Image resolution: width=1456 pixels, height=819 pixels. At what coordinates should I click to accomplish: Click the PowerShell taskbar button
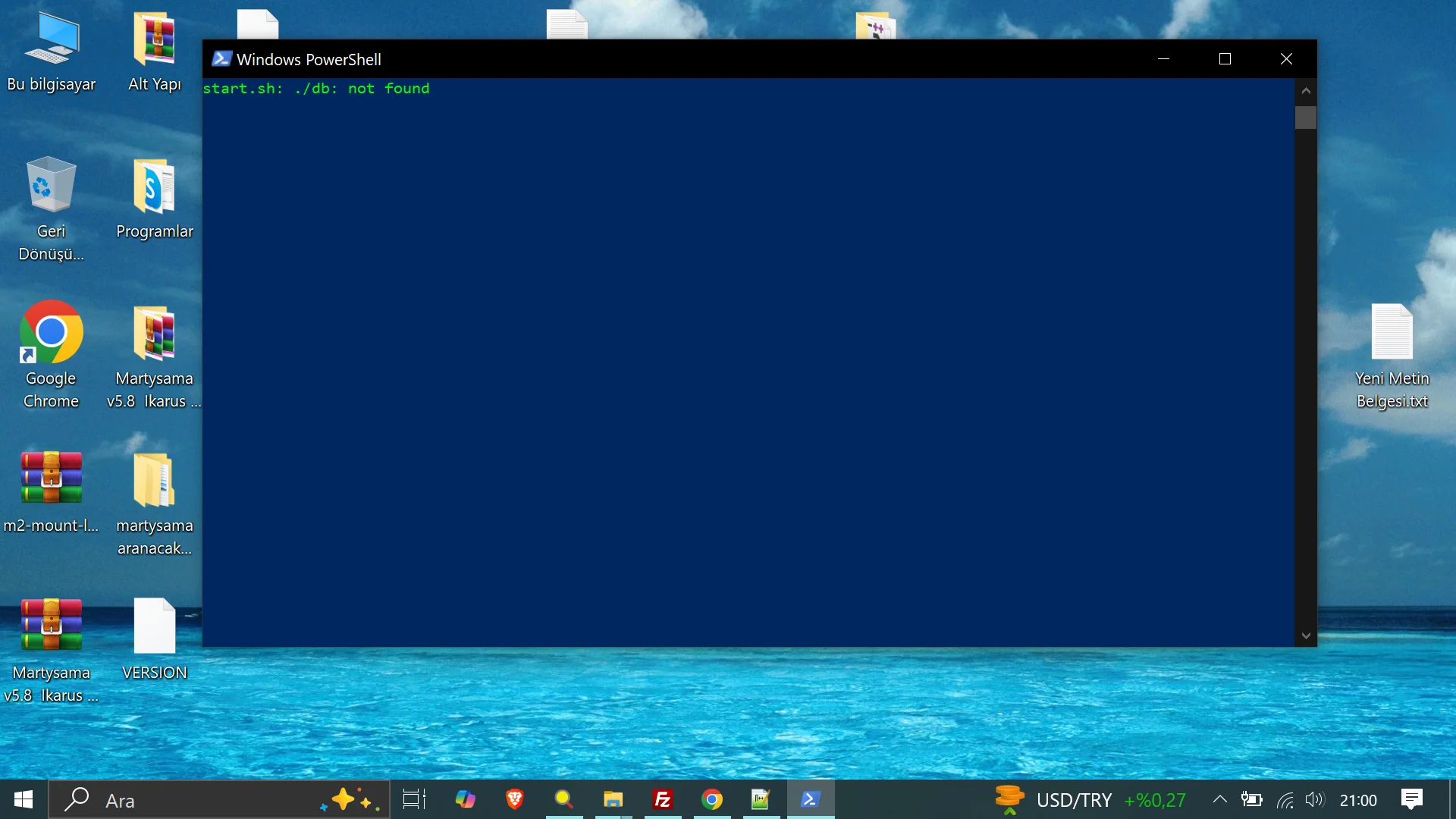[811, 799]
